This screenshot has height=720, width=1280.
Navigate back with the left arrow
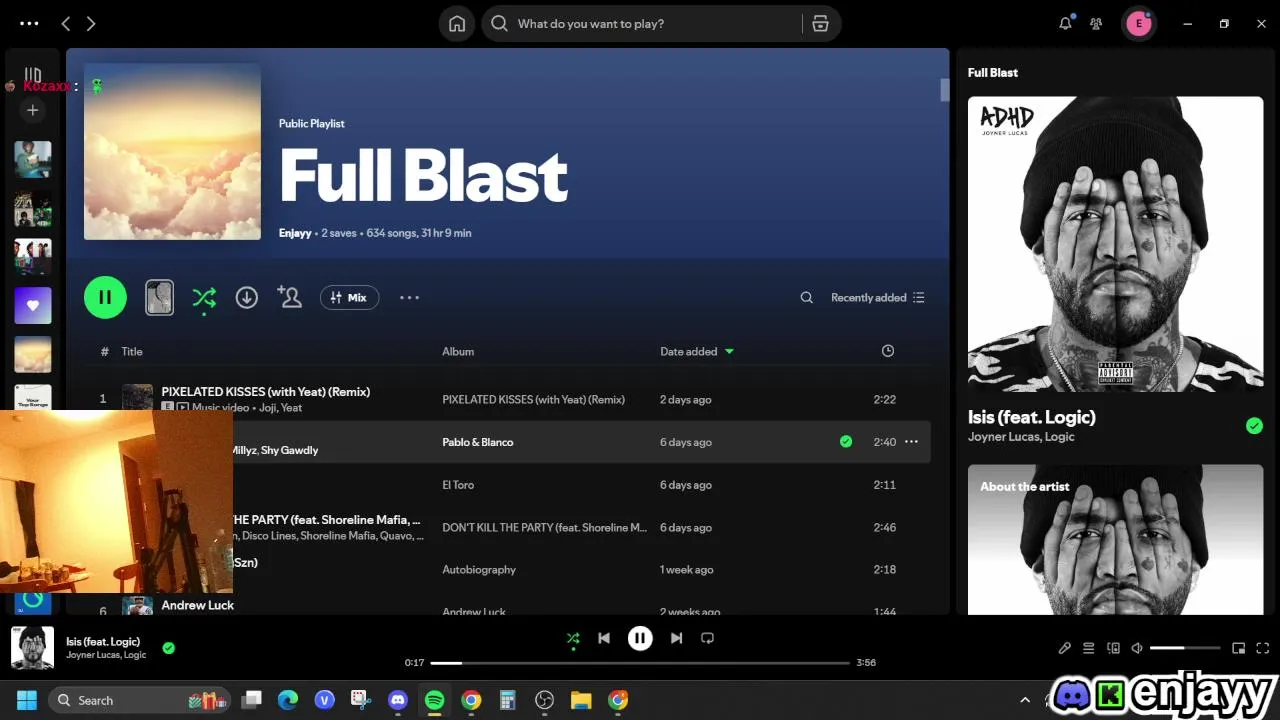[66, 23]
